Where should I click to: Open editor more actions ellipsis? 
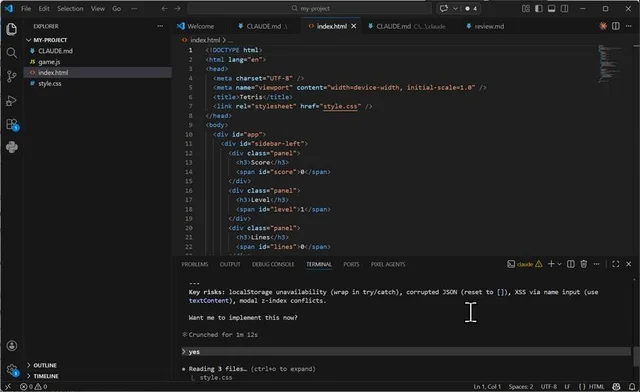coord(629,26)
